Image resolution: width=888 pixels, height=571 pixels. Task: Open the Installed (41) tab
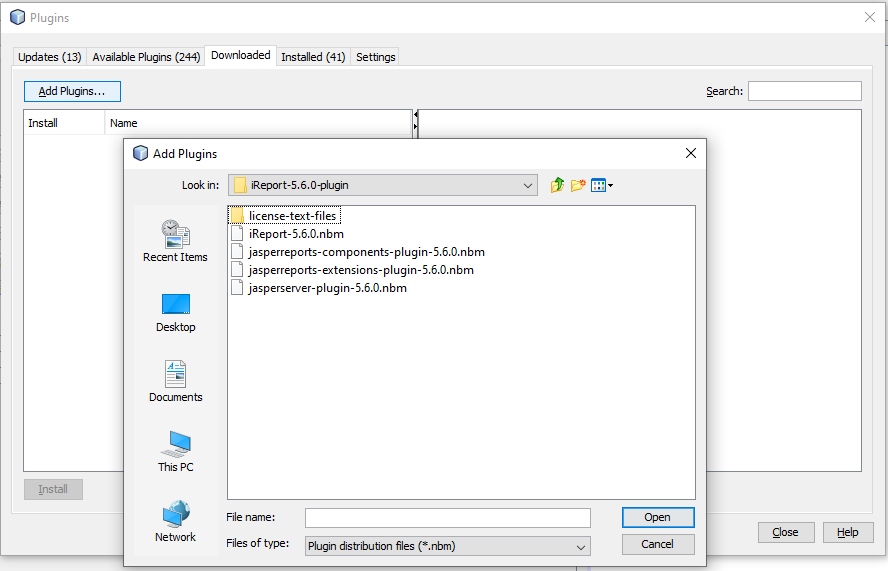[313, 57]
